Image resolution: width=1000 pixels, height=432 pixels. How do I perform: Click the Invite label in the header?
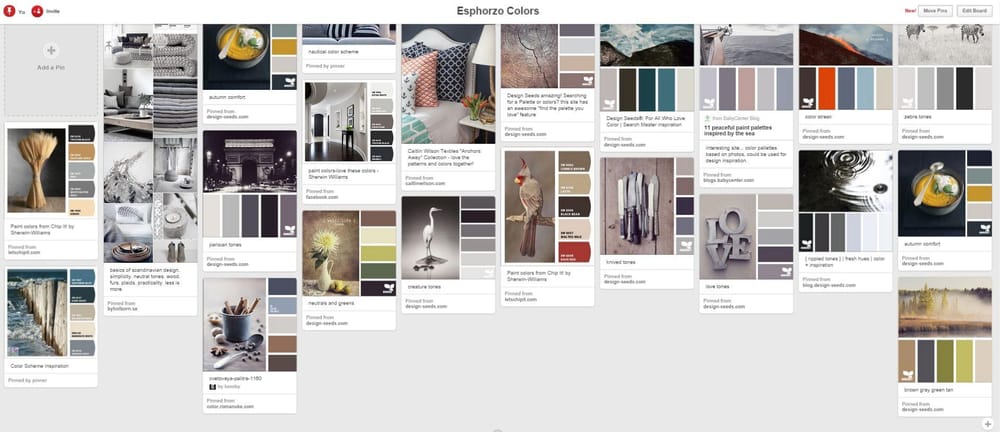click(51, 11)
